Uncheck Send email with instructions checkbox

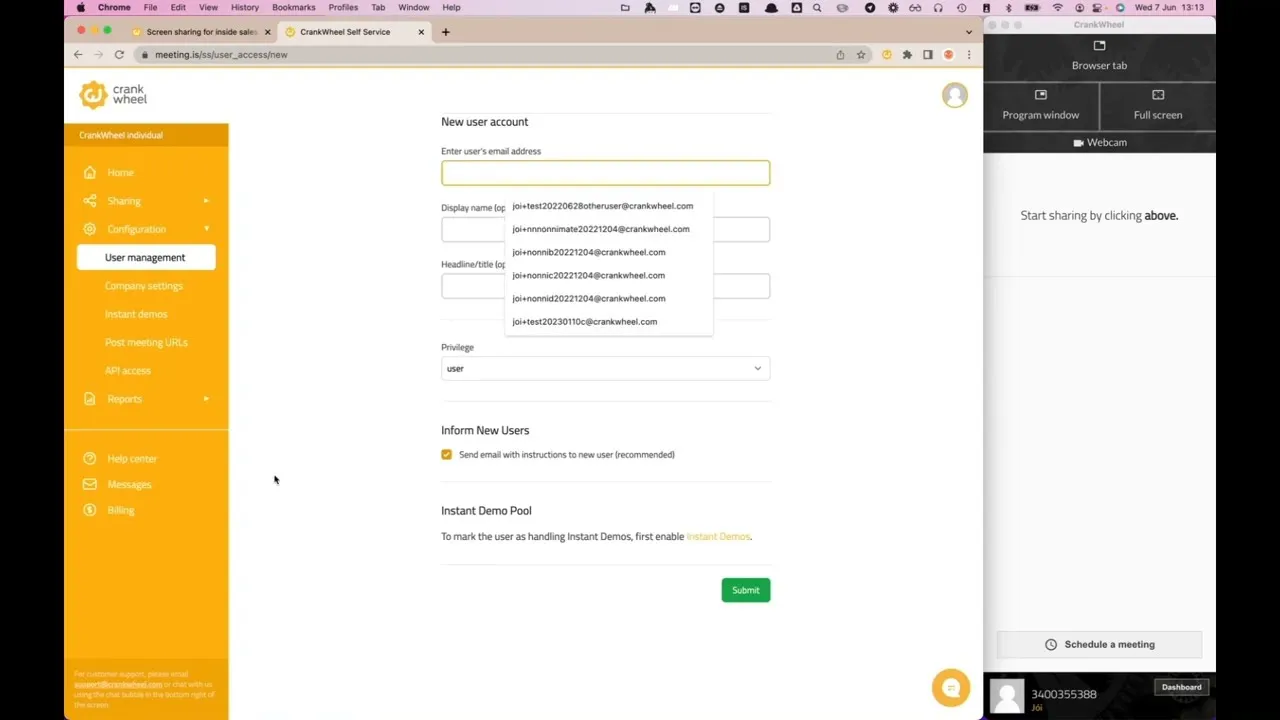coord(447,455)
